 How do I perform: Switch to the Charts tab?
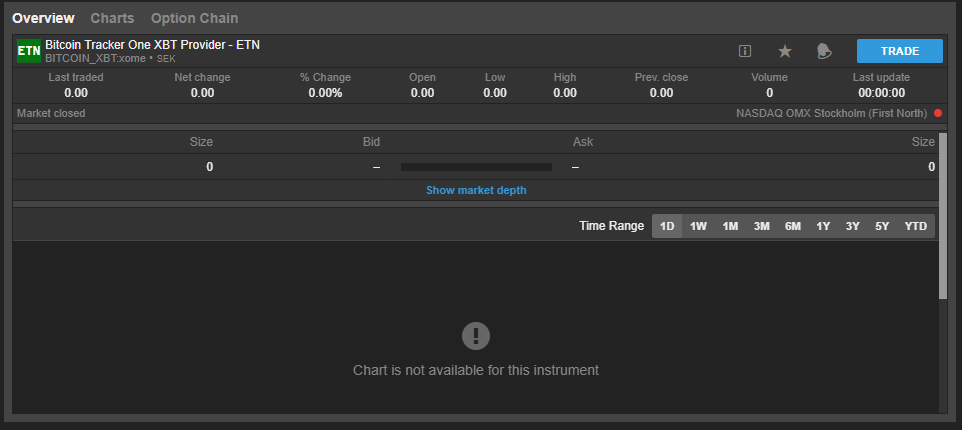coord(112,18)
